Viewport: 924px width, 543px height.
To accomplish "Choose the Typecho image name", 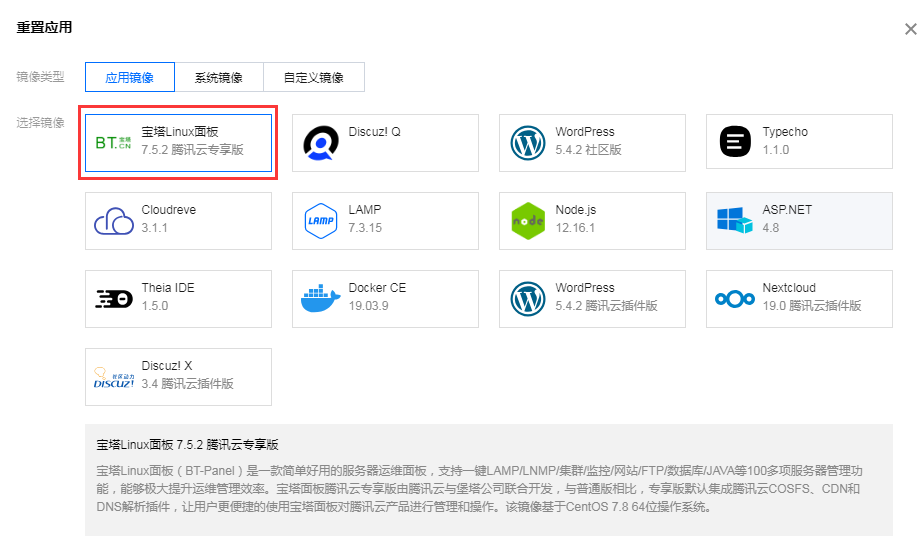I will coord(785,131).
